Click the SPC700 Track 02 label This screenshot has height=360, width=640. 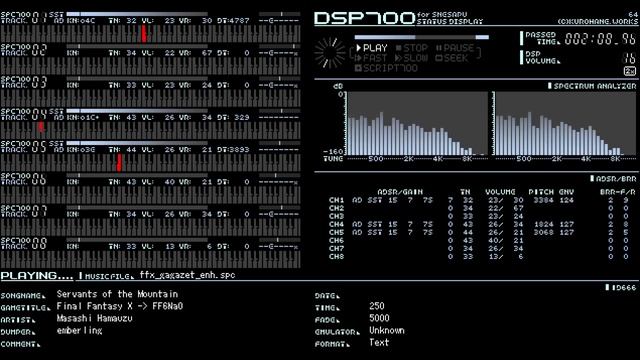[x=24, y=50]
